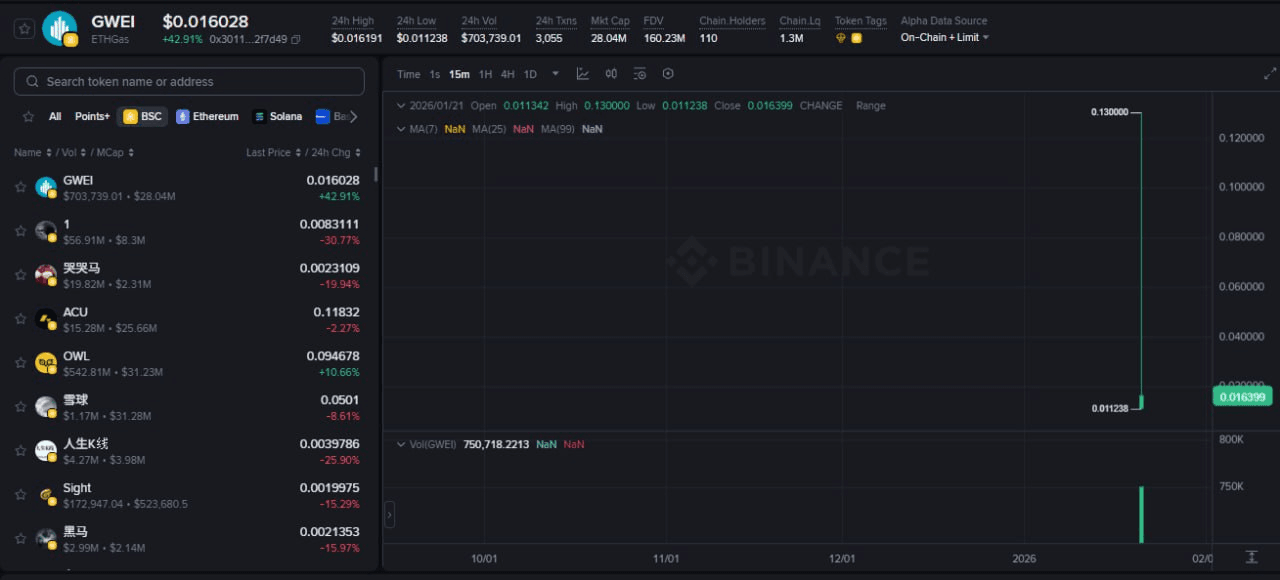
Task: Select the 1H timeframe
Action: click(x=485, y=73)
